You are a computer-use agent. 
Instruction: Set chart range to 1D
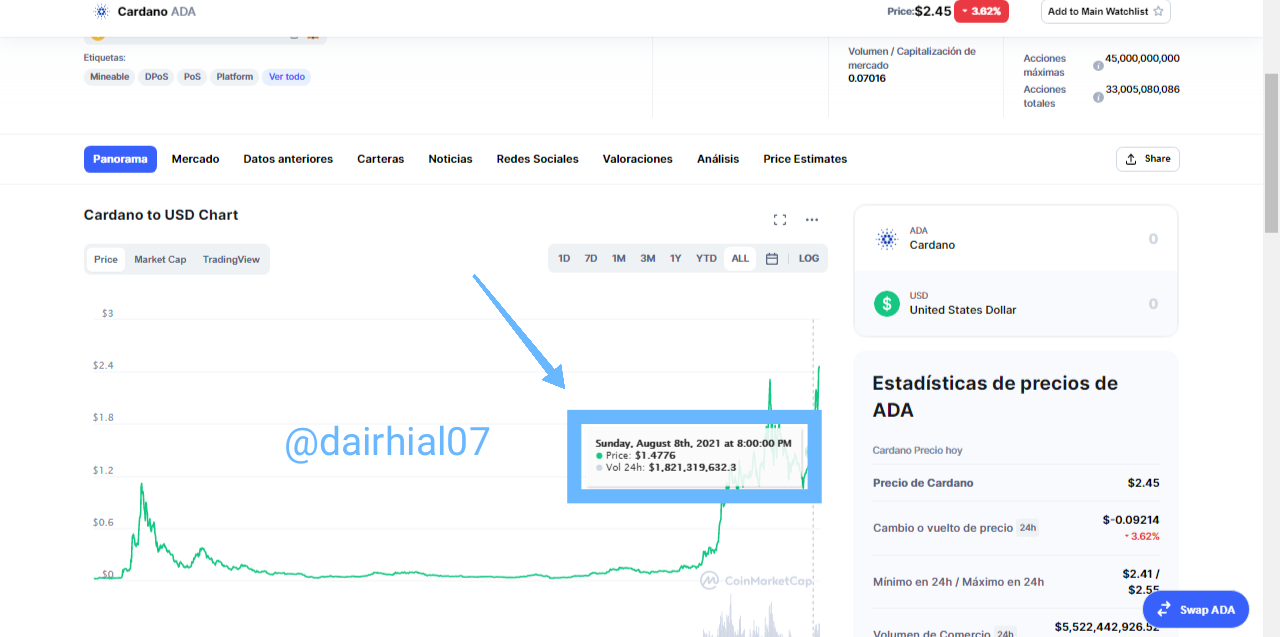point(564,259)
